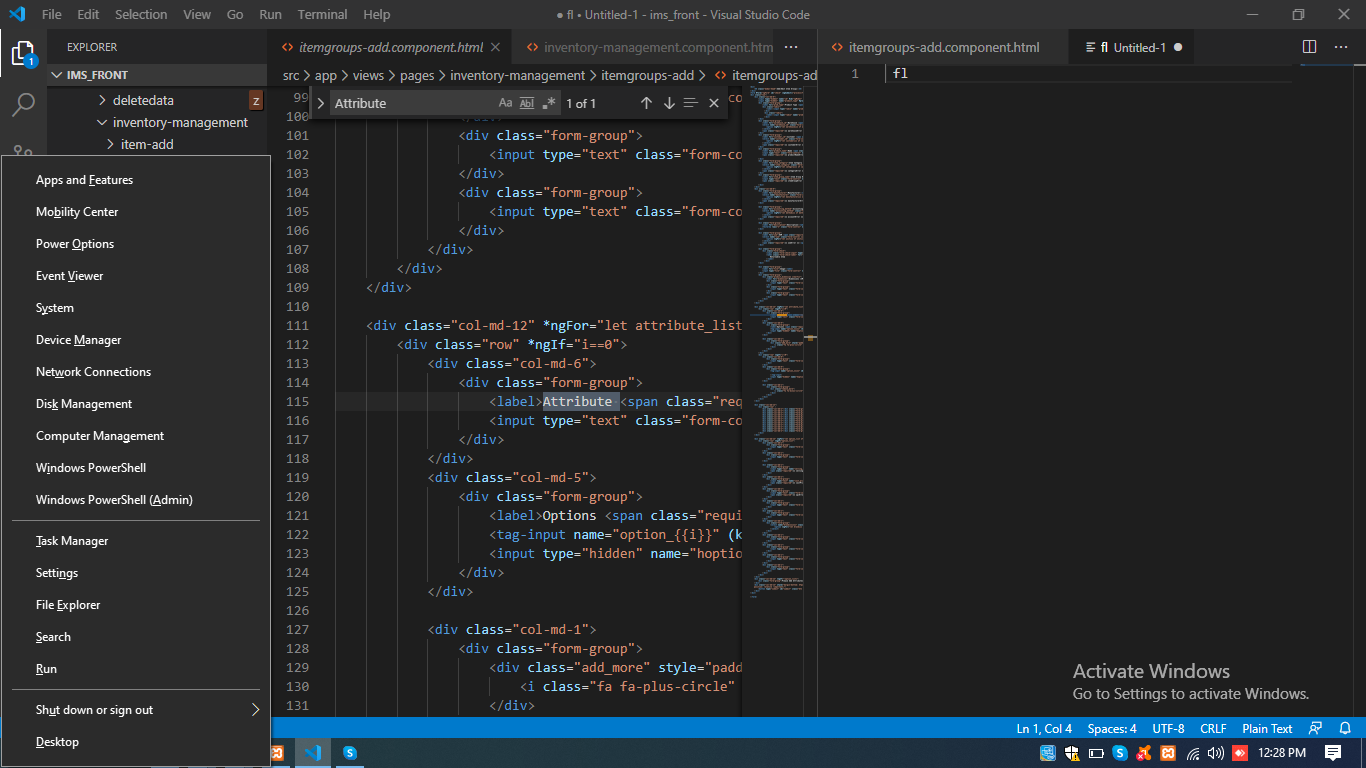Go to next match arrow

pyautogui.click(x=669, y=103)
